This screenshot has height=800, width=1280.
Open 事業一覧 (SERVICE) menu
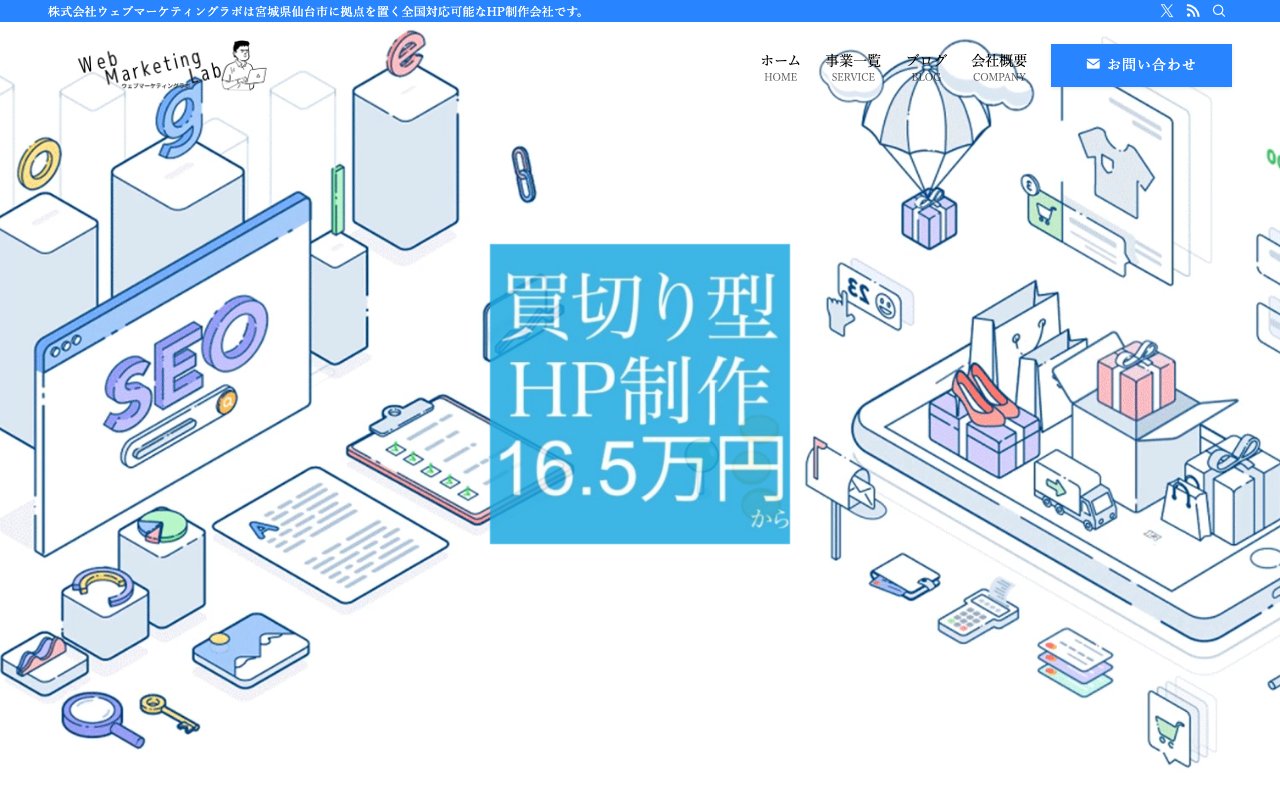(853, 66)
